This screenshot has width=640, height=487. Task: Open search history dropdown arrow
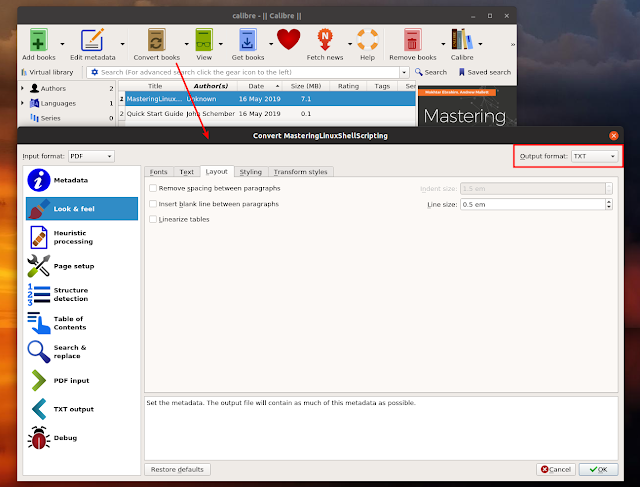coord(404,72)
